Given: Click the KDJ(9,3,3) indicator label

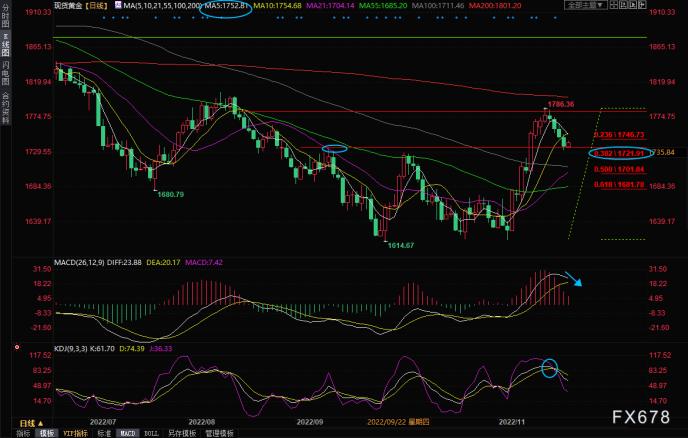Looking at the screenshot, I should (x=71, y=349).
